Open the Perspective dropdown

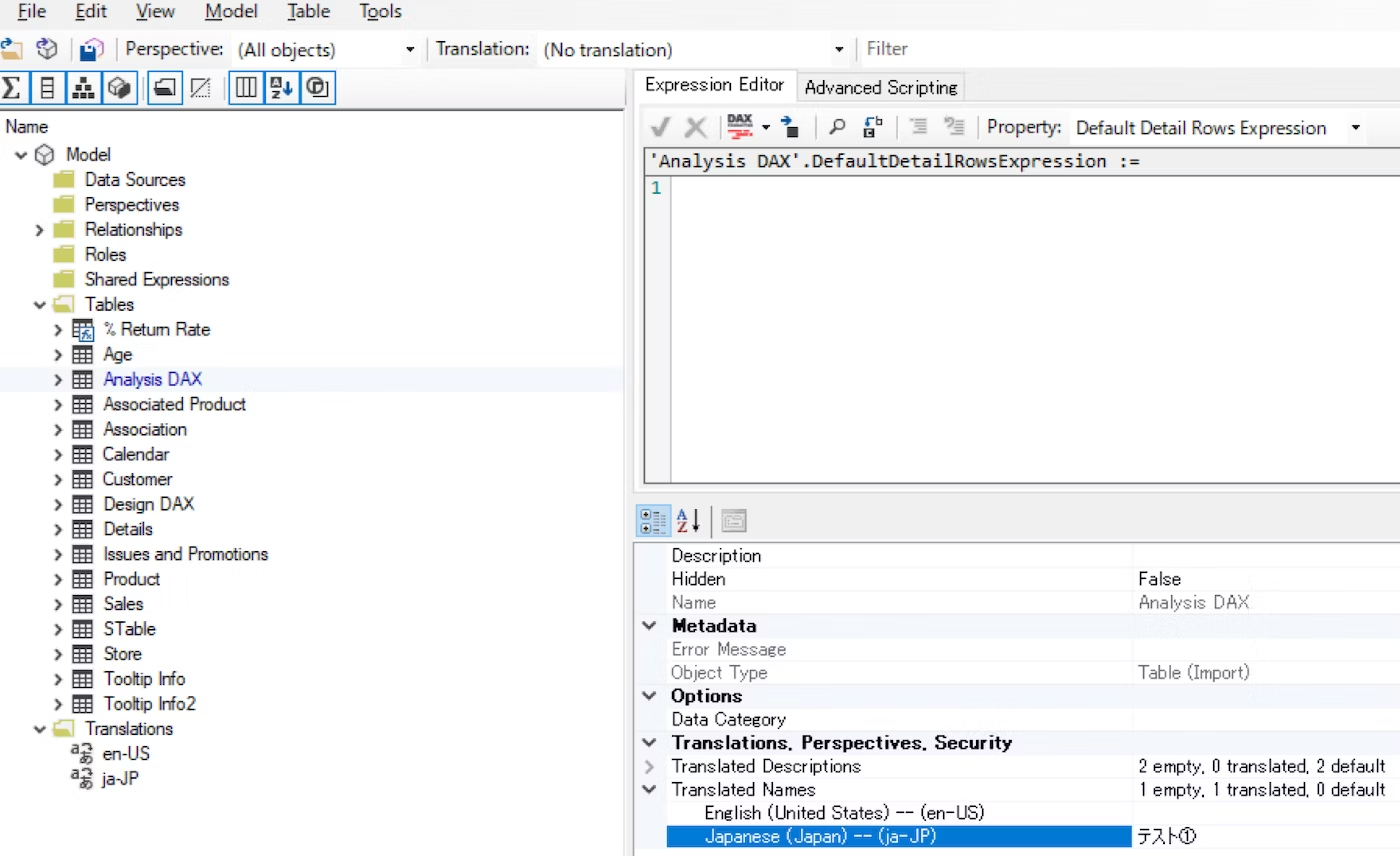coord(409,50)
